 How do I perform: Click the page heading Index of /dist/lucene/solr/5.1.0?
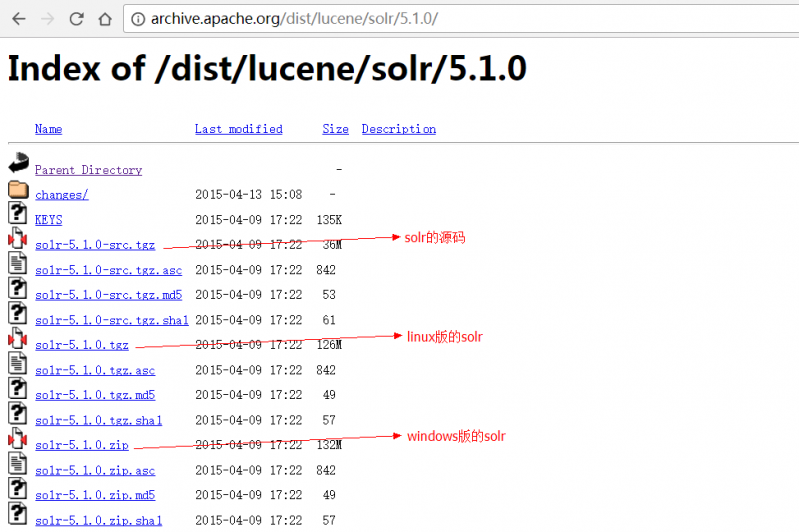pos(267,69)
